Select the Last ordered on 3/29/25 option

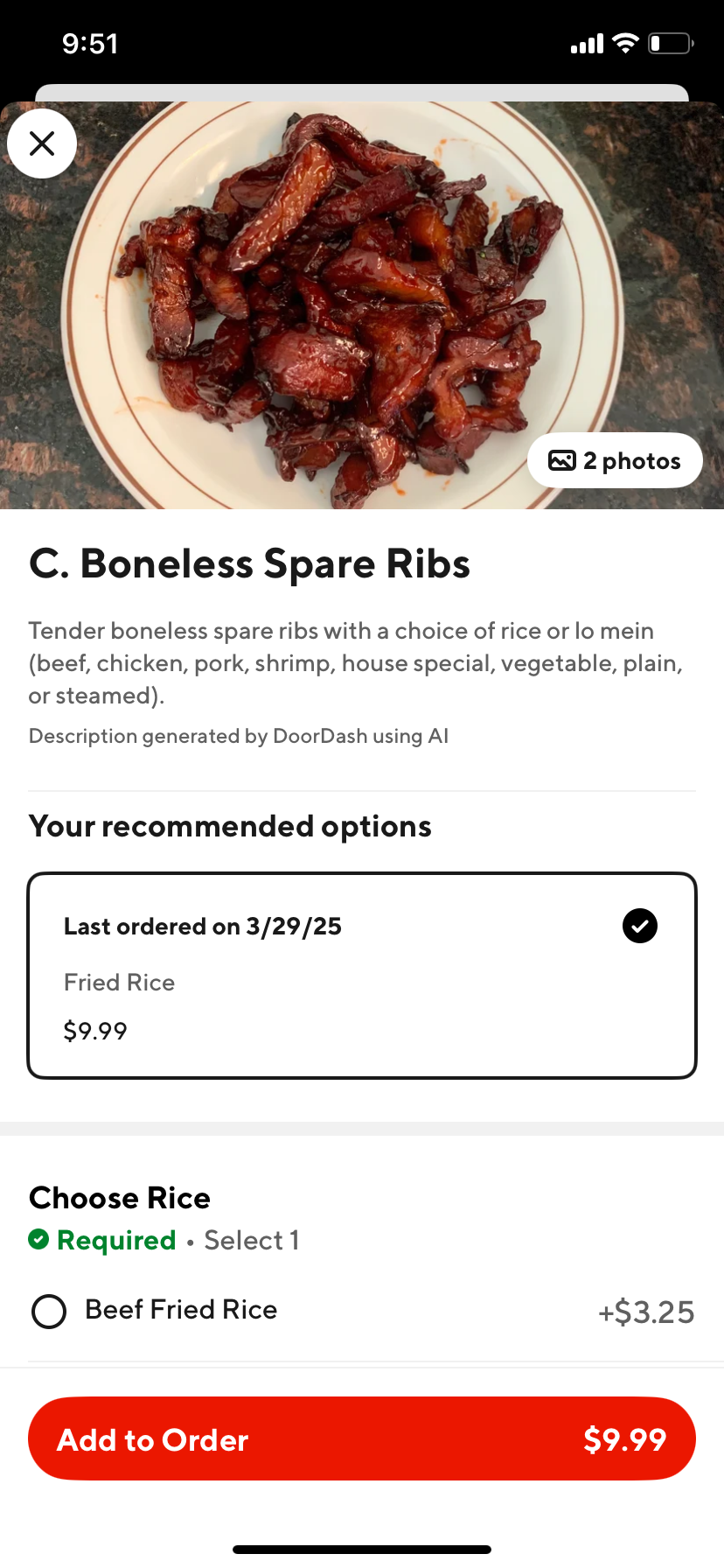(362, 976)
